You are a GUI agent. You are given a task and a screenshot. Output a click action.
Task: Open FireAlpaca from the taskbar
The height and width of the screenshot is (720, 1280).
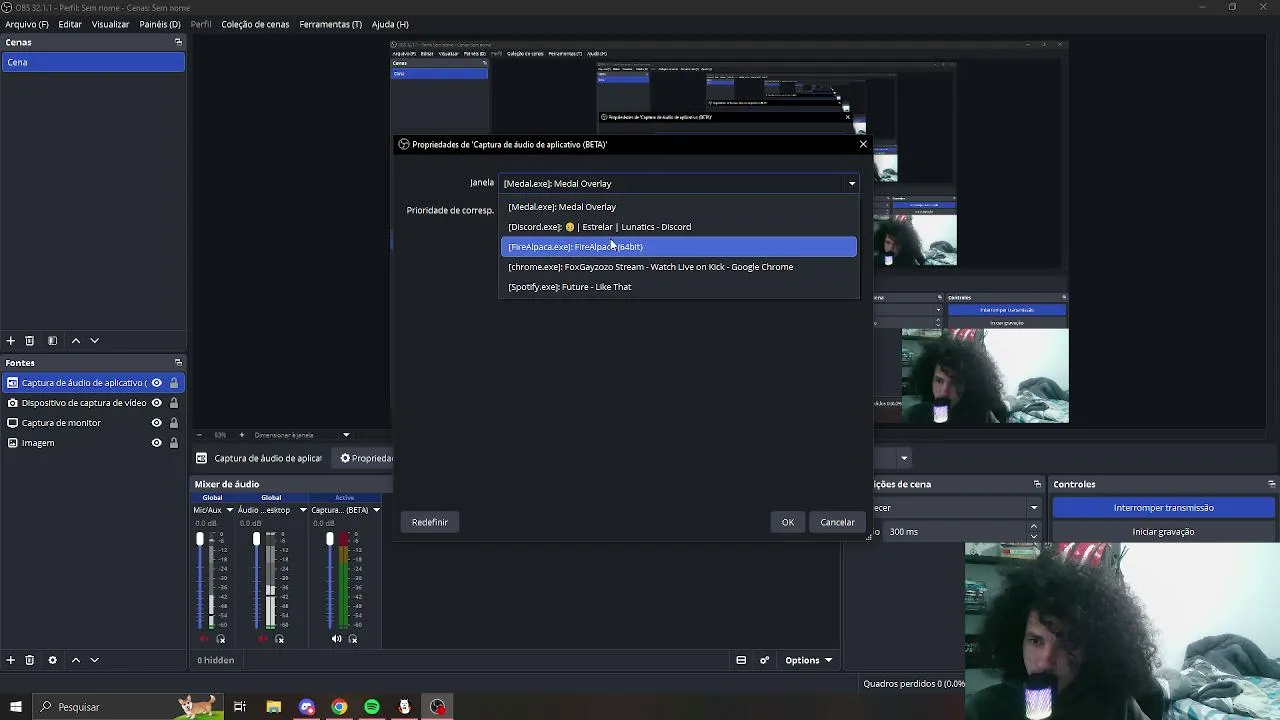(404, 707)
